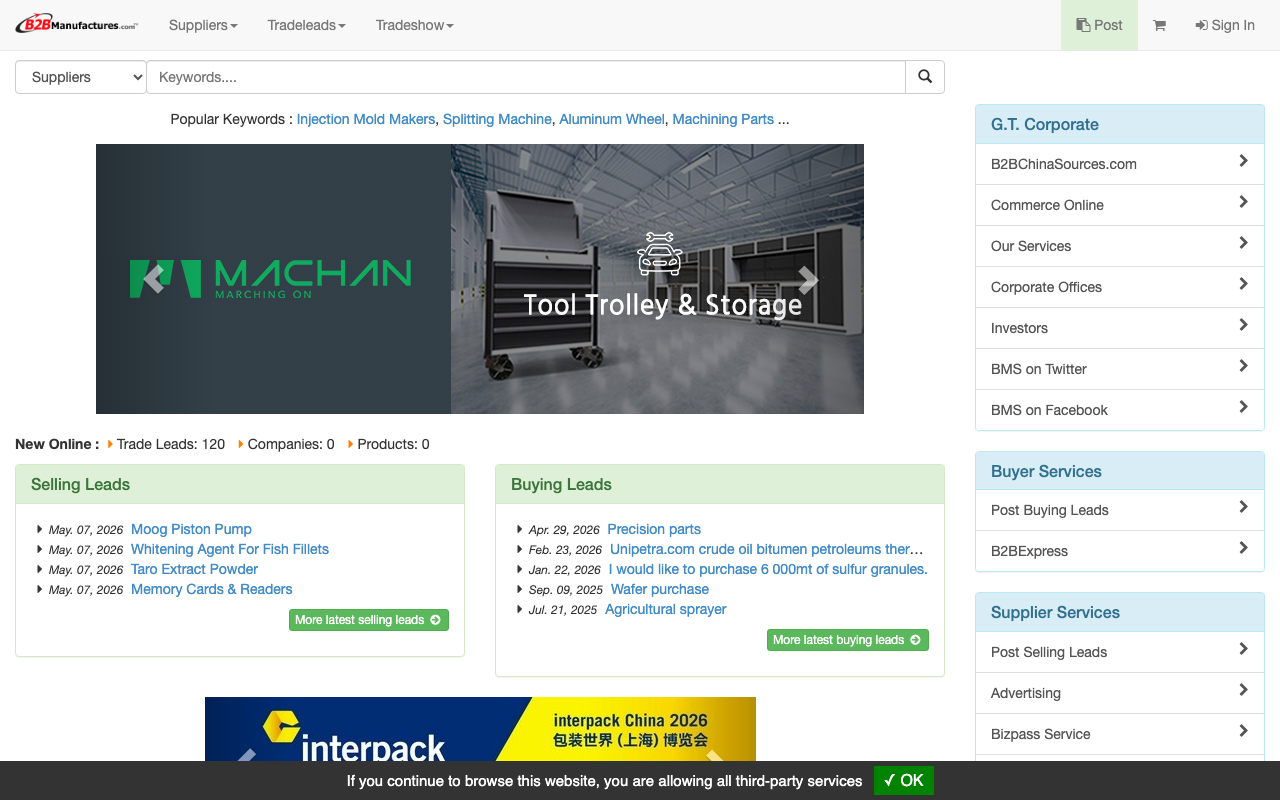
Task: Open Aluminum Wheel keyword link
Action: (612, 119)
